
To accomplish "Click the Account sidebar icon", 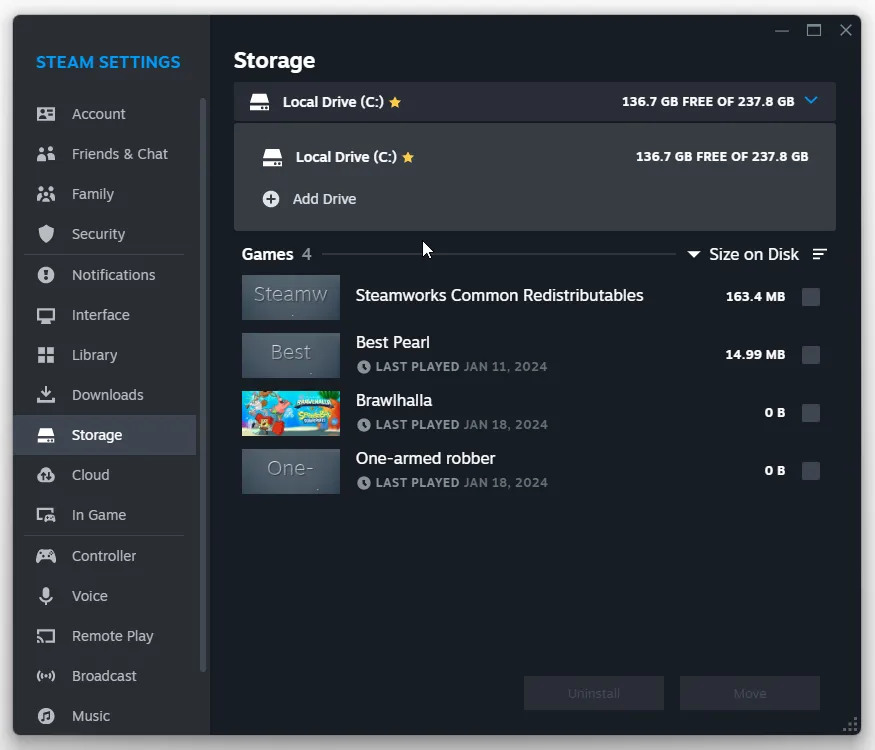I will pos(46,114).
